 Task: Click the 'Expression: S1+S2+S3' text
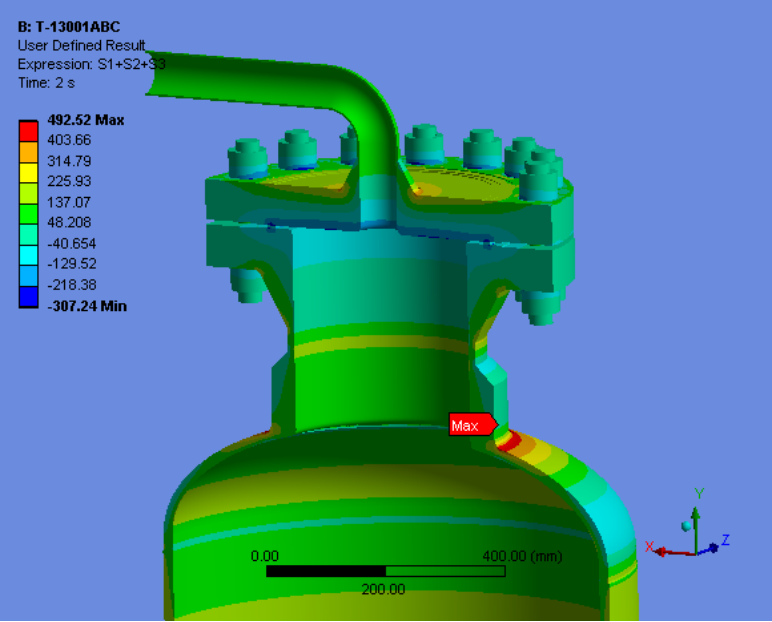click(92, 64)
